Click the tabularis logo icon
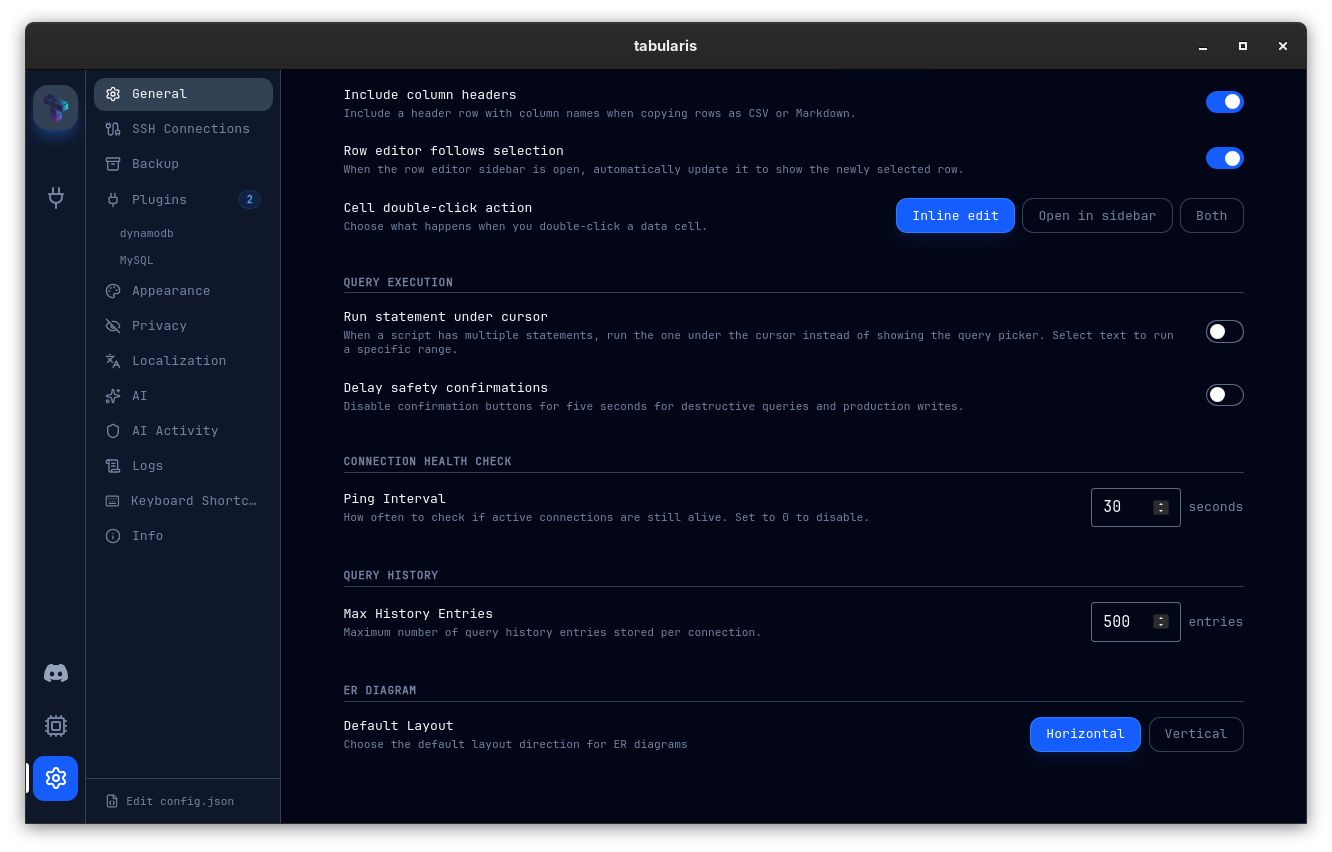 56,107
